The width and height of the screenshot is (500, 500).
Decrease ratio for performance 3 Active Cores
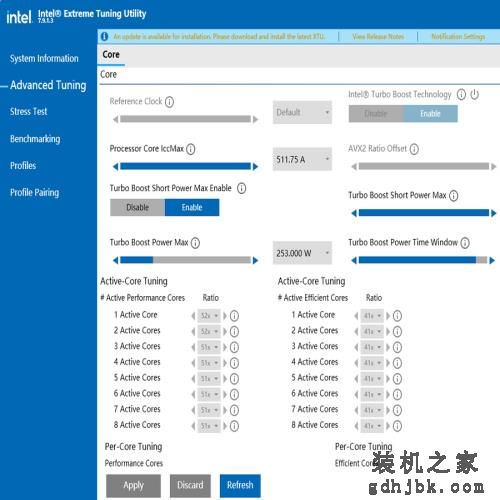[193, 347]
